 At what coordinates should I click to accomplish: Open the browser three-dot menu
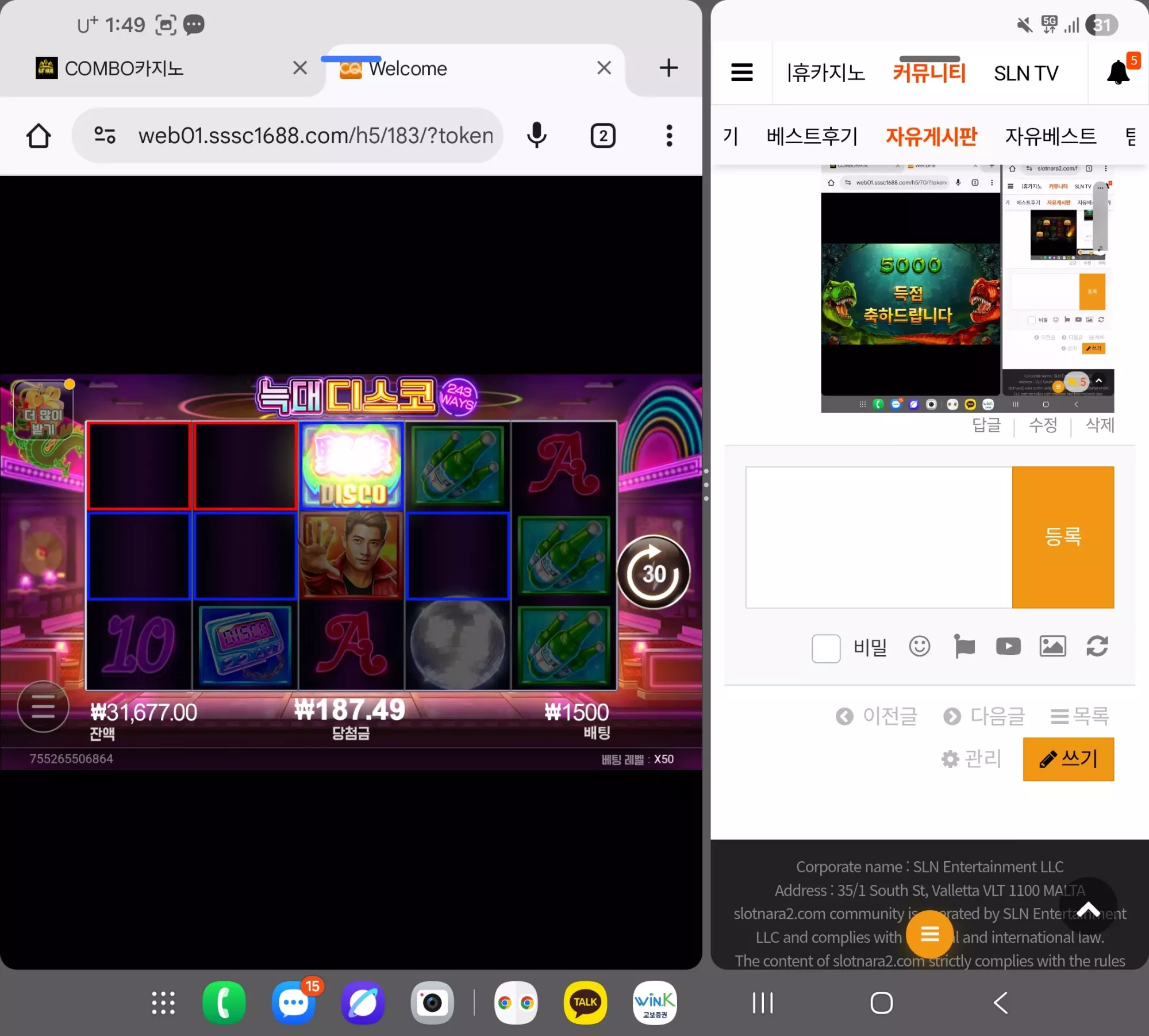coord(669,136)
